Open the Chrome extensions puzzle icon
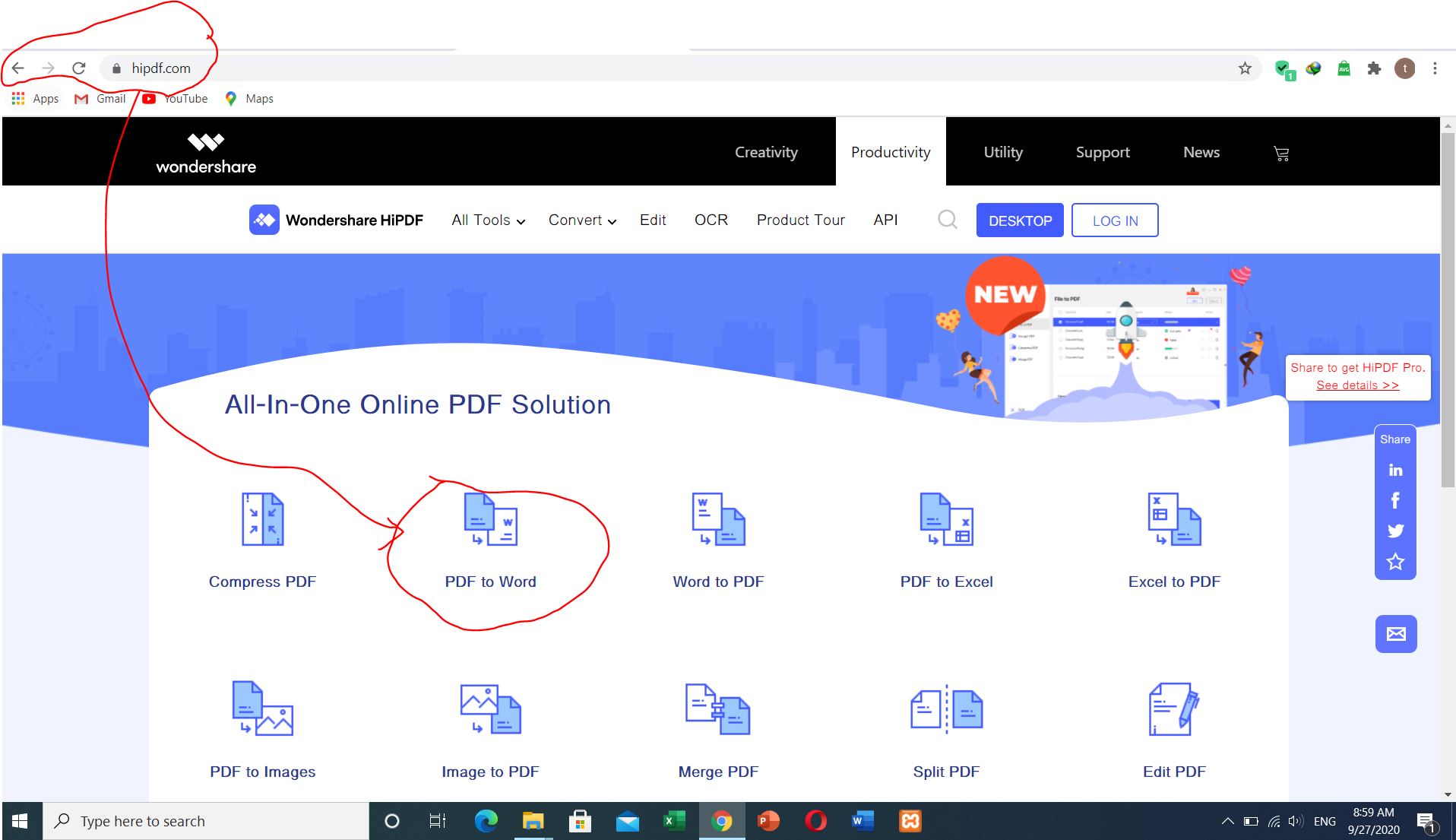The height and width of the screenshot is (840, 1456). click(1374, 68)
